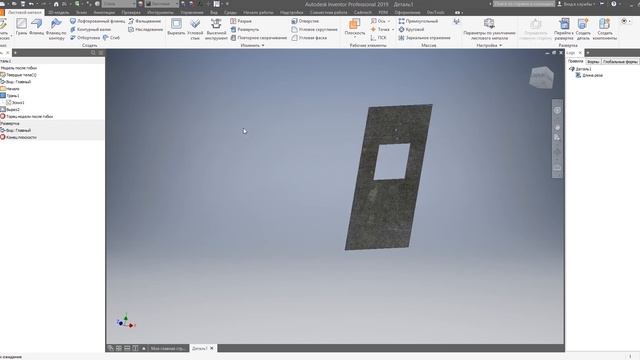Click the Наследование tool
Viewport: 640px width, 360px height.
146,29
